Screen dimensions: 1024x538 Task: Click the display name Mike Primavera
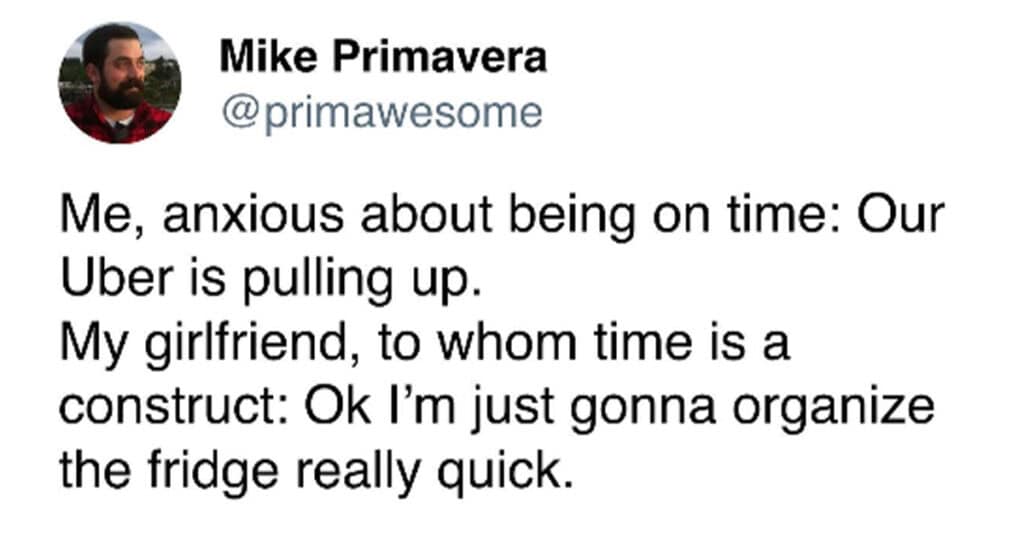383,56
